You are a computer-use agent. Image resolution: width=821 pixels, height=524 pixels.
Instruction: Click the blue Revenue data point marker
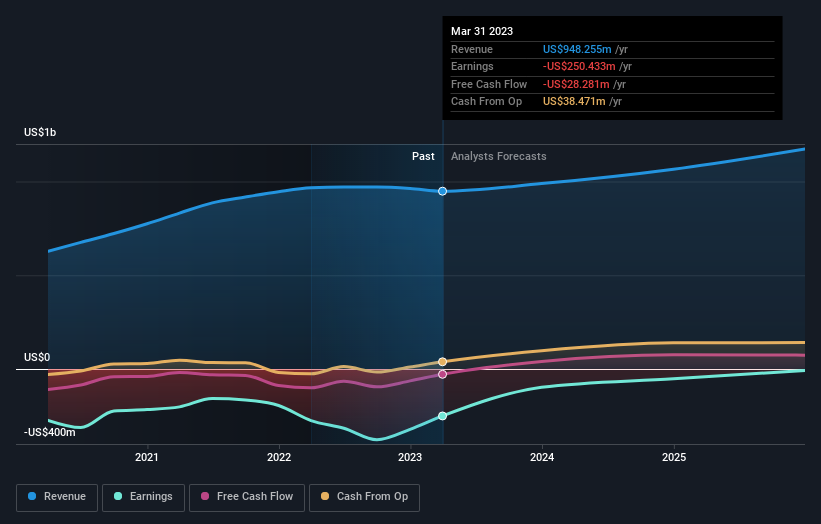tap(442, 191)
